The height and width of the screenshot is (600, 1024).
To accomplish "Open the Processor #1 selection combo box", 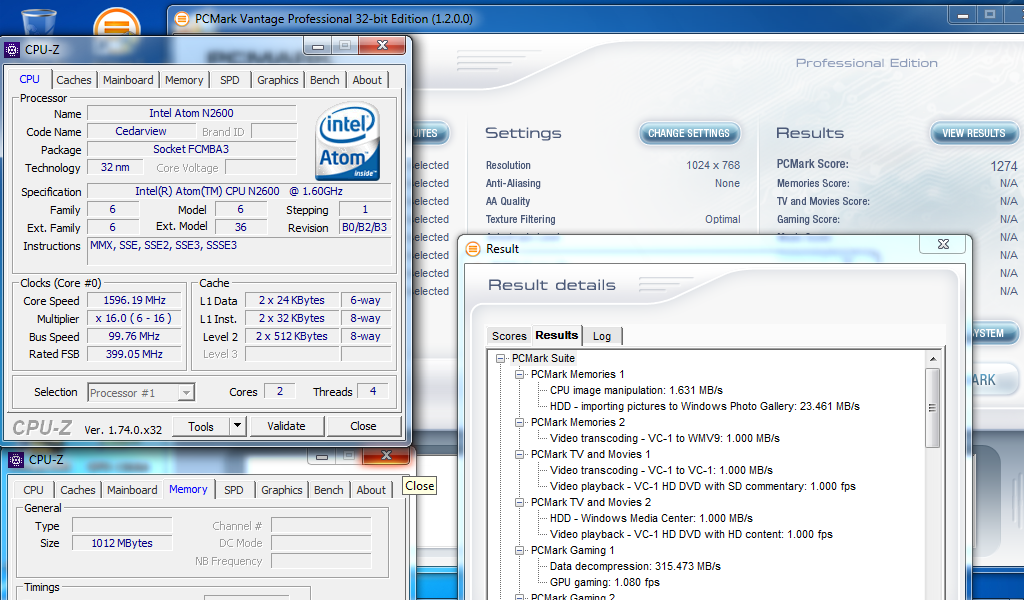I will click(141, 392).
